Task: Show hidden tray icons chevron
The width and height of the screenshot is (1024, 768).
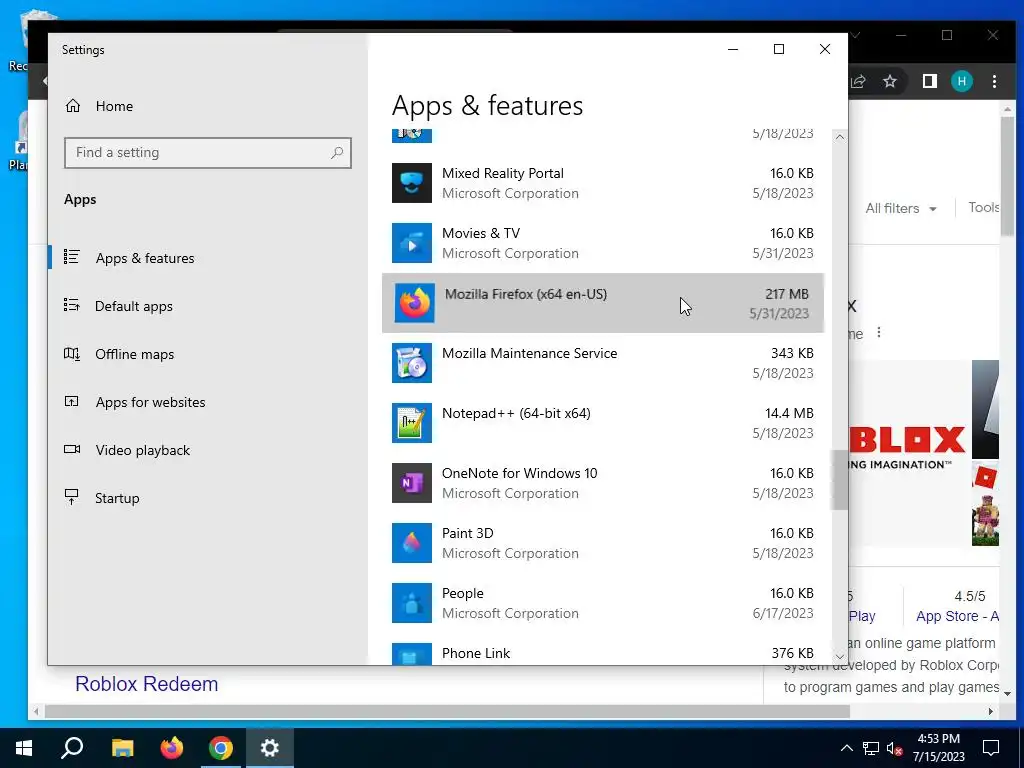Action: [846, 748]
